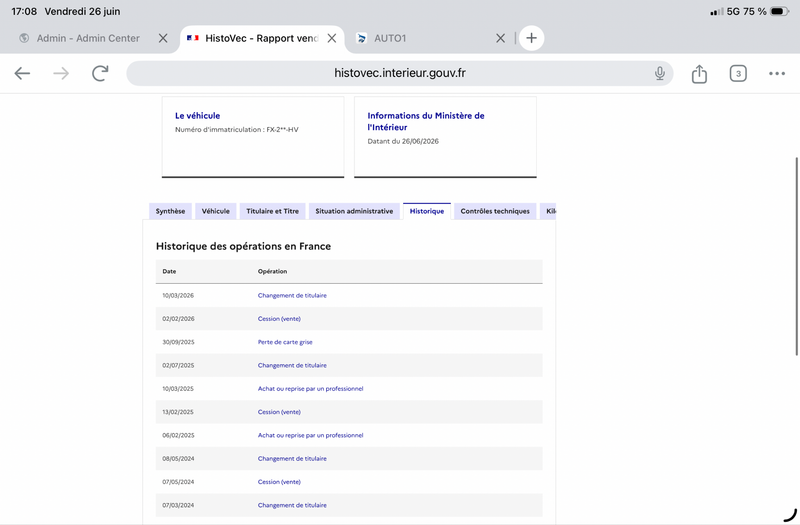
Task: Tap the 17:08 clock in status bar
Action: click(x=24, y=11)
